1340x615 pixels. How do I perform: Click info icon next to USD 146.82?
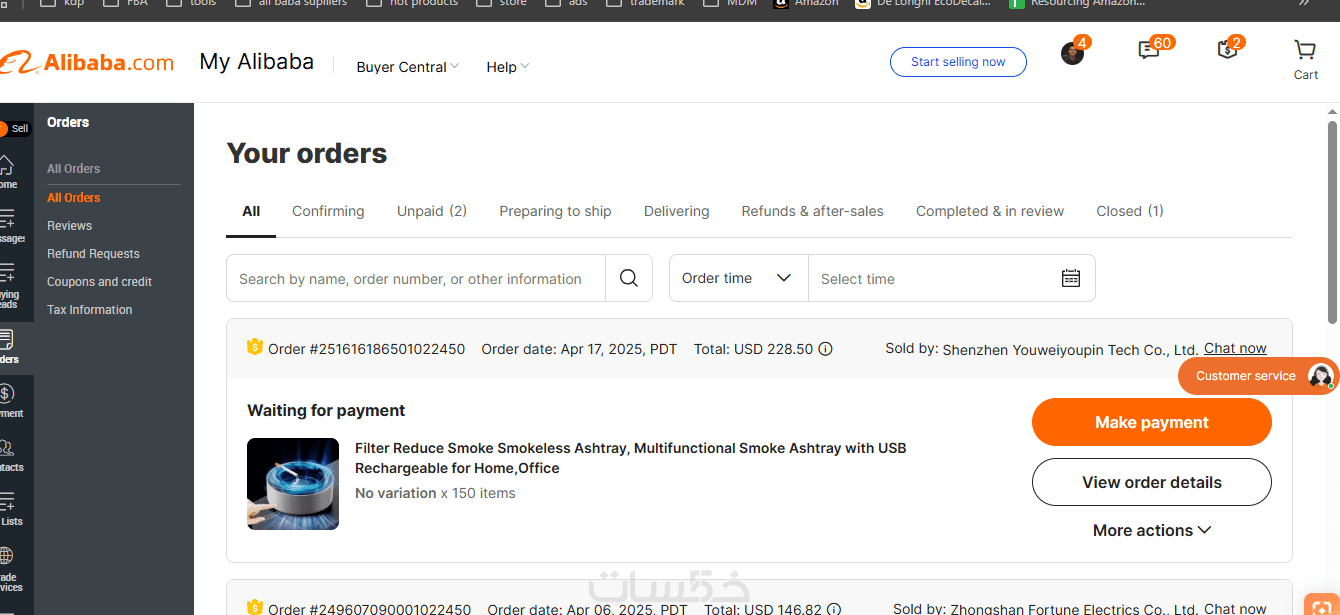(x=834, y=609)
